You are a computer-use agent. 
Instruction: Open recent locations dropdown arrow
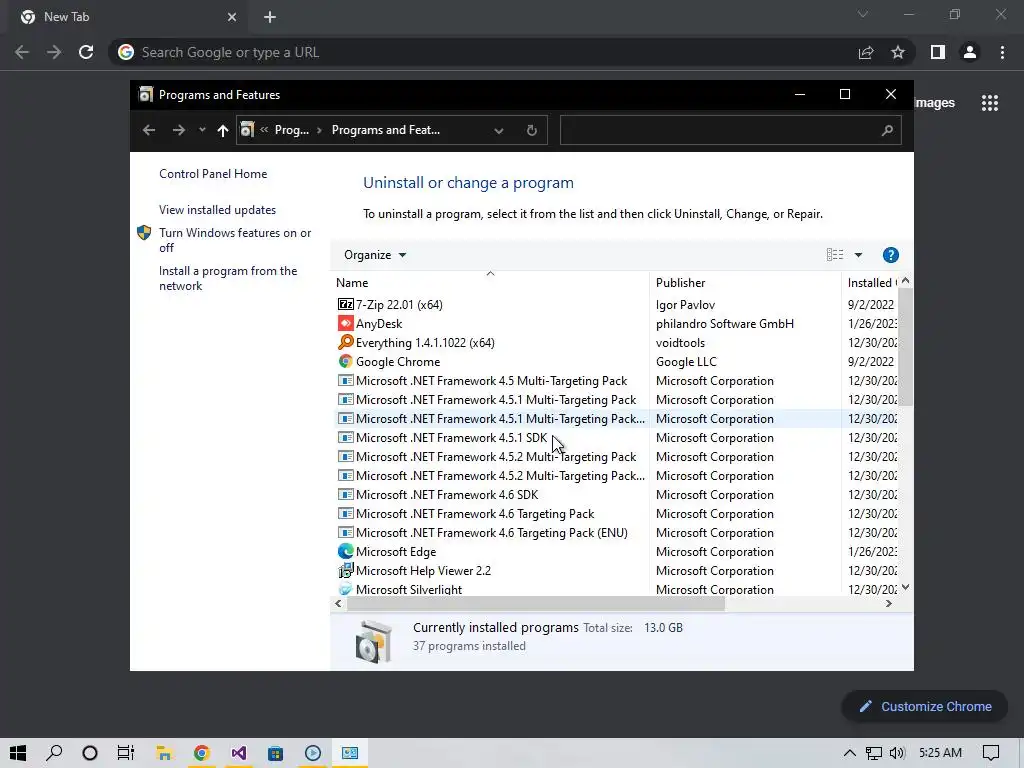point(202,130)
